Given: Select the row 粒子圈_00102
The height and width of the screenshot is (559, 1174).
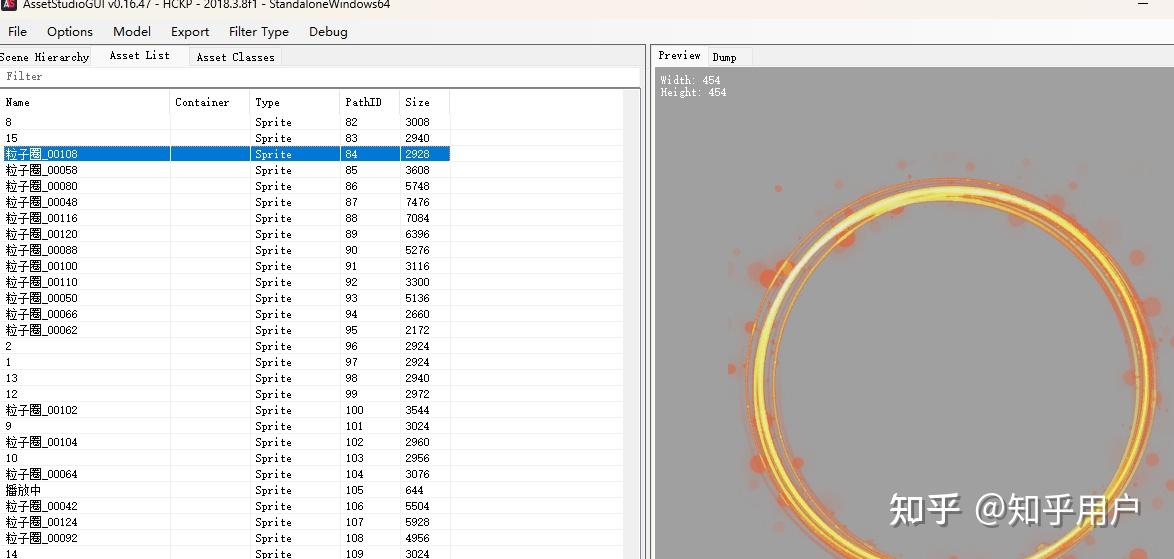Looking at the screenshot, I should click(225, 410).
